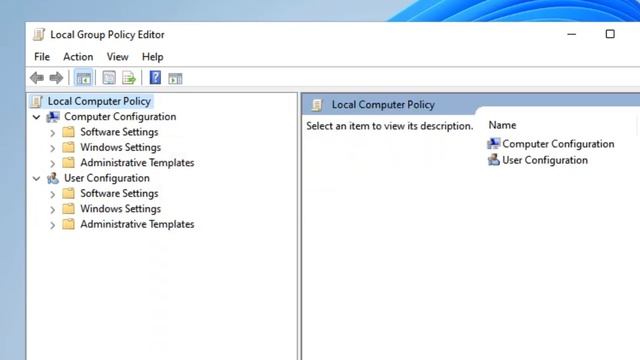The image size is (640, 360).
Task: Click the Name column header
Action: [502, 125]
